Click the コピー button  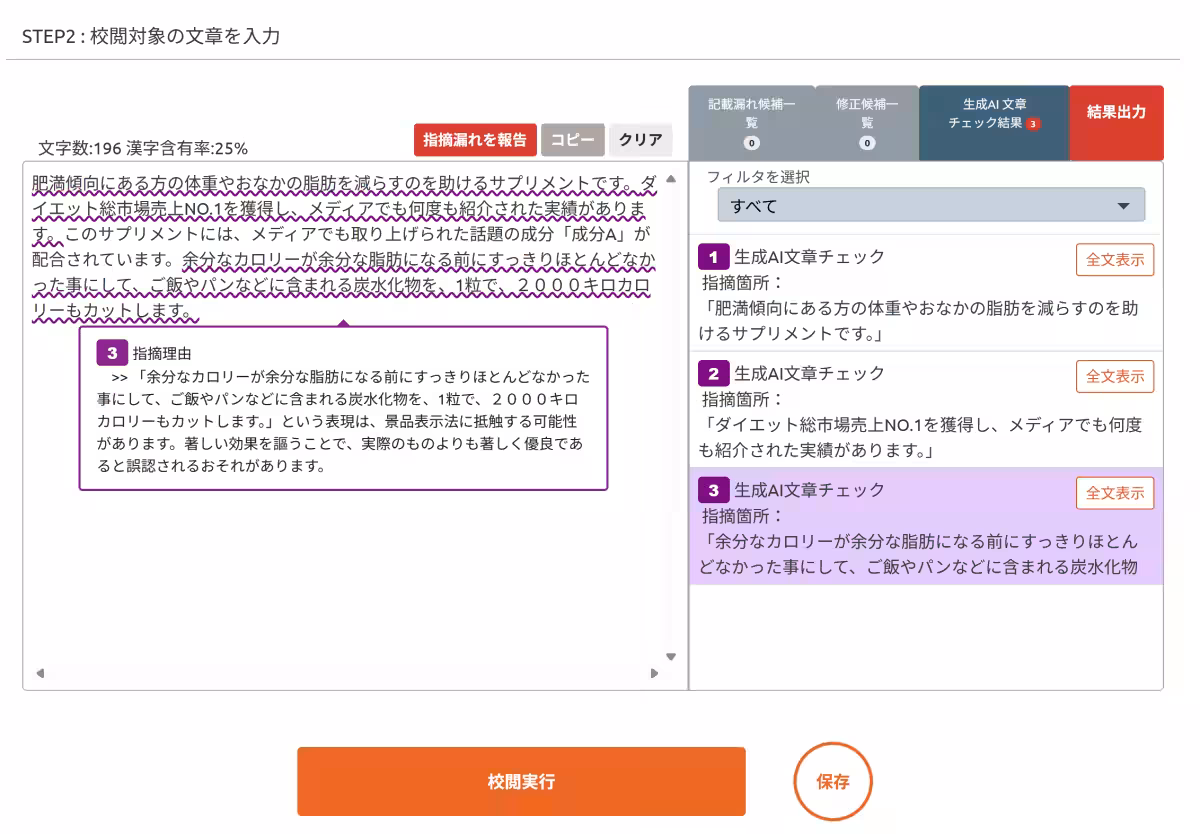click(572, 140)
